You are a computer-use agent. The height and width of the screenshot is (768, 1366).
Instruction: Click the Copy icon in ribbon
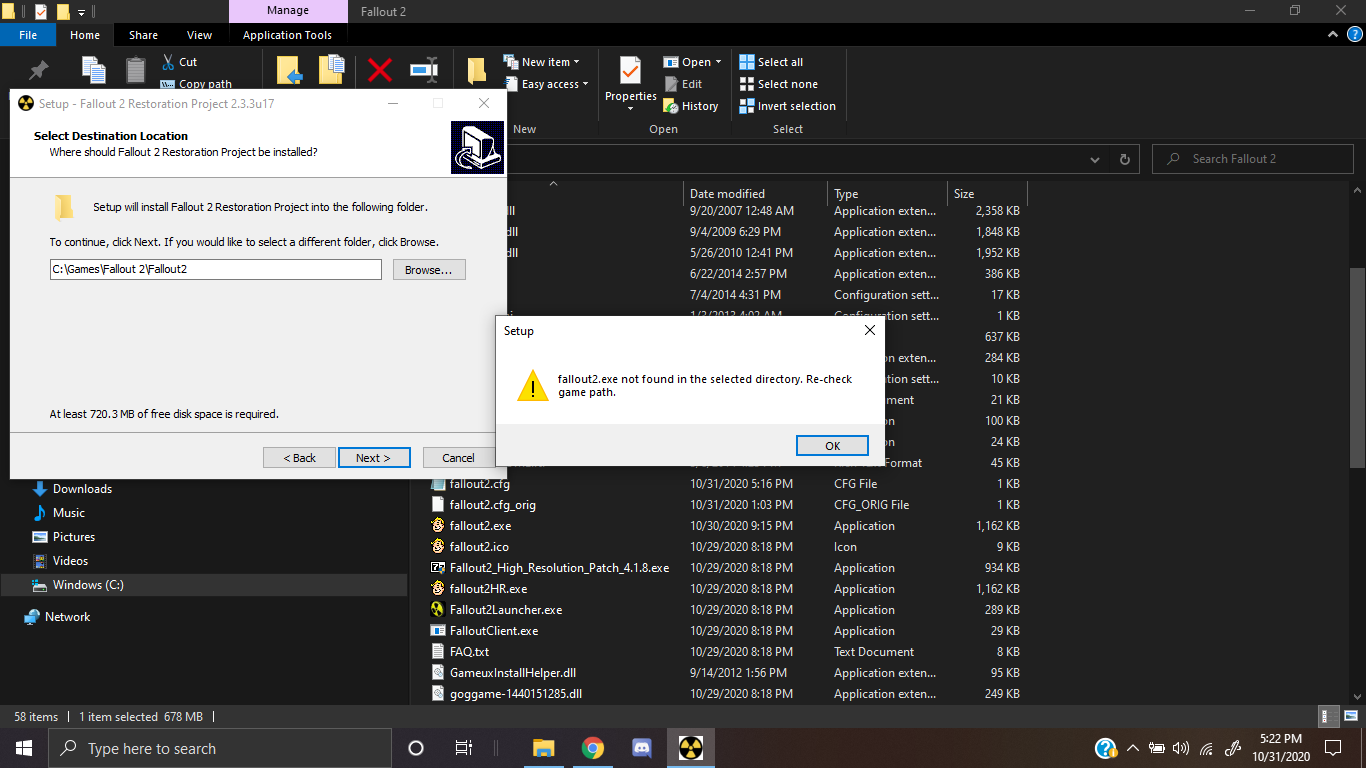[94, 69]
